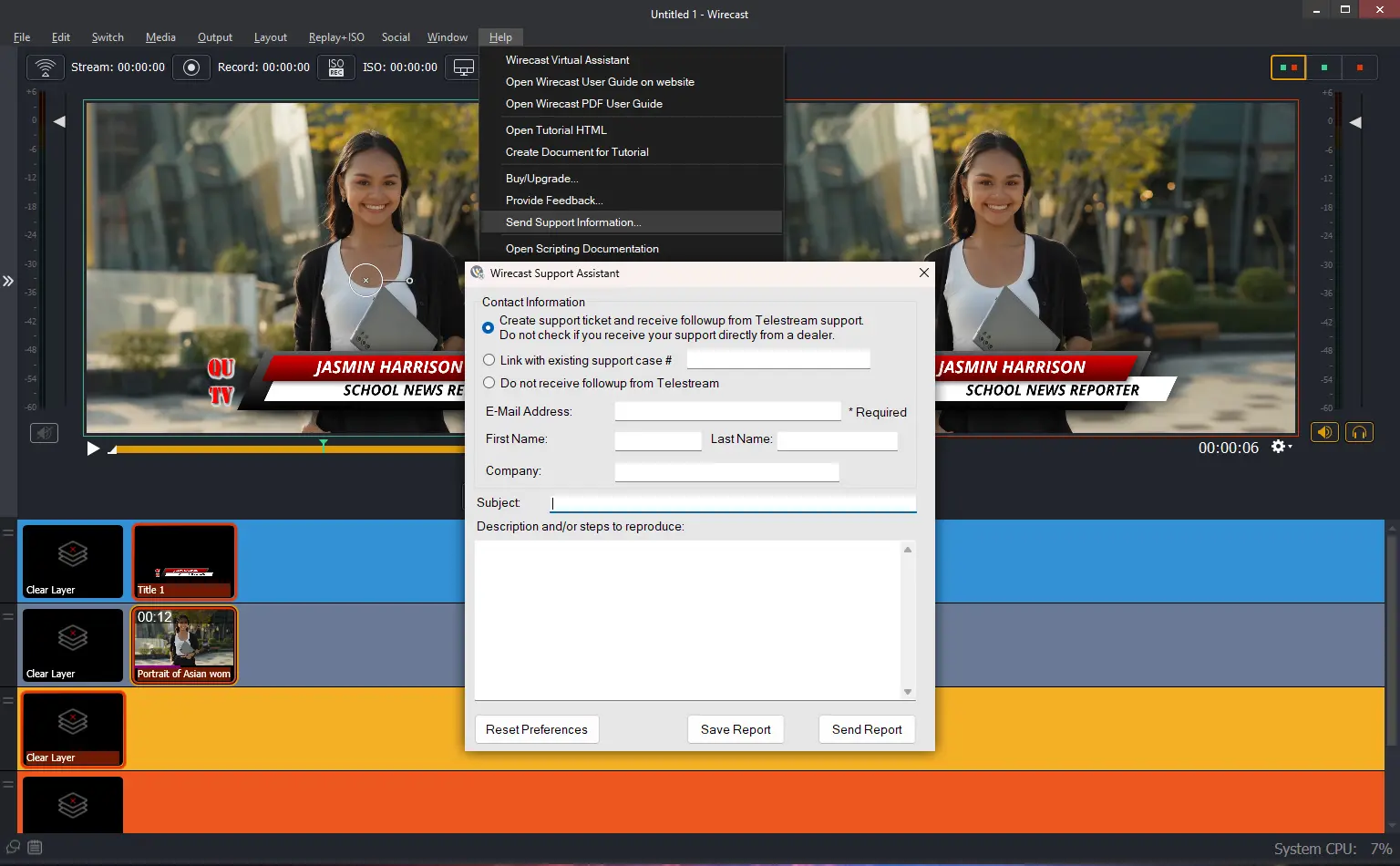Viewport: 1400px width, 866px height.
Task: Click the Send Report button
Action: pyautogui.click(x=867, y=729)
